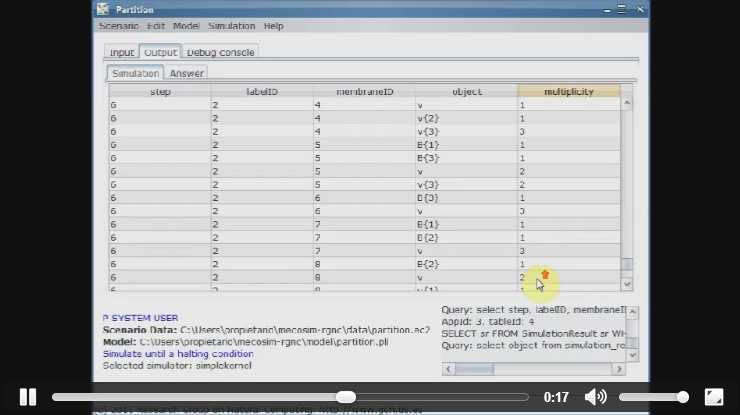The image size is (740, 415).
Task: Open the Edit menu
Action: [156, 26]
